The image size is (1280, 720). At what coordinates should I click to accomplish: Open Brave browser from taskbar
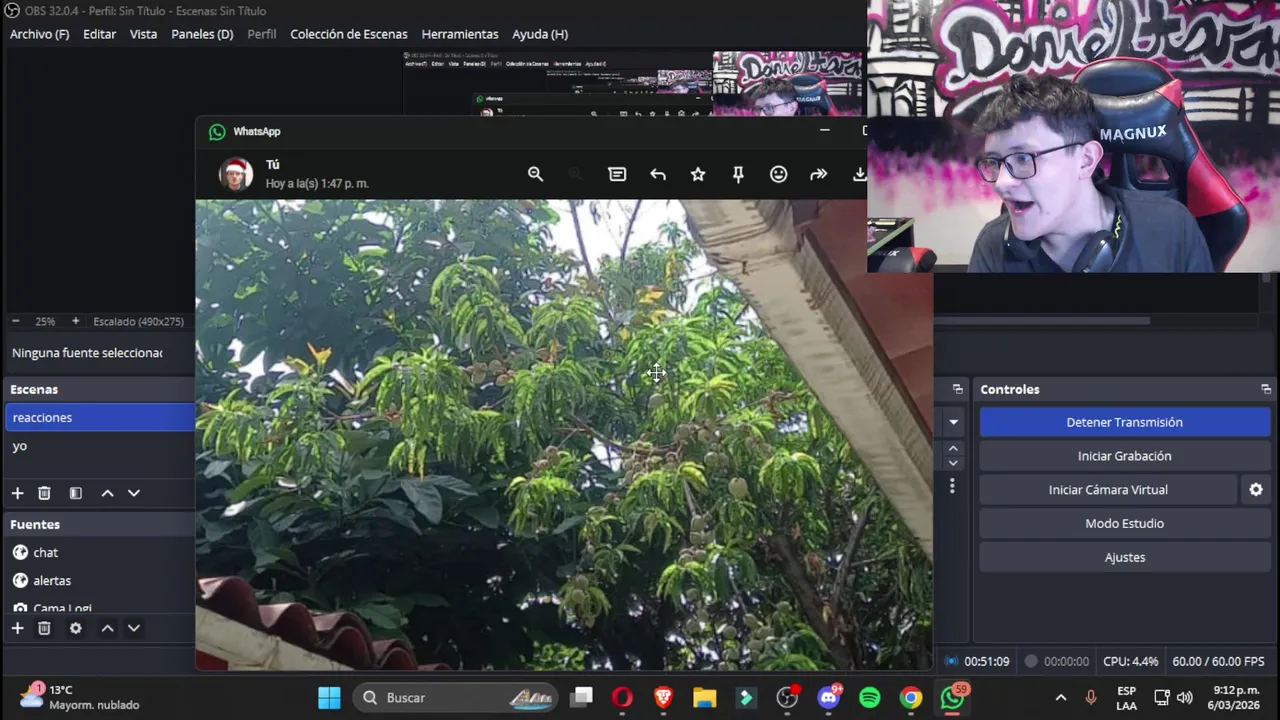pyautogui.click(x=663, y=697)
